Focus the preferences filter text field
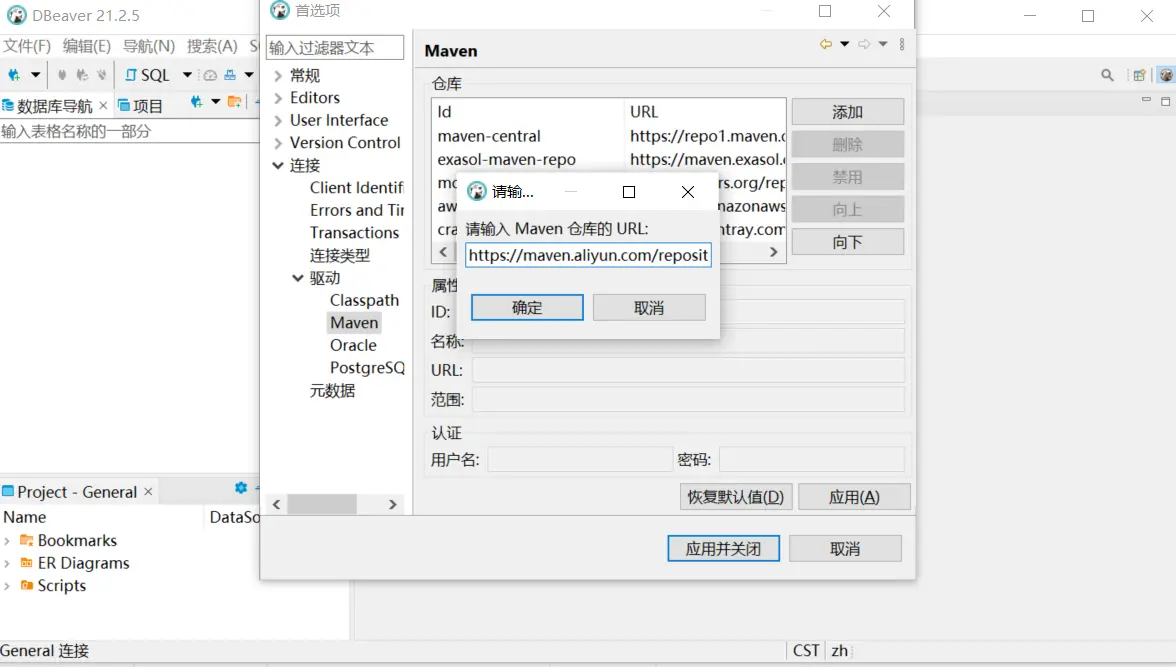Image resolution: width=1176 pixels, height=667 pixels. pyautogui.click(x=334, y=48)
